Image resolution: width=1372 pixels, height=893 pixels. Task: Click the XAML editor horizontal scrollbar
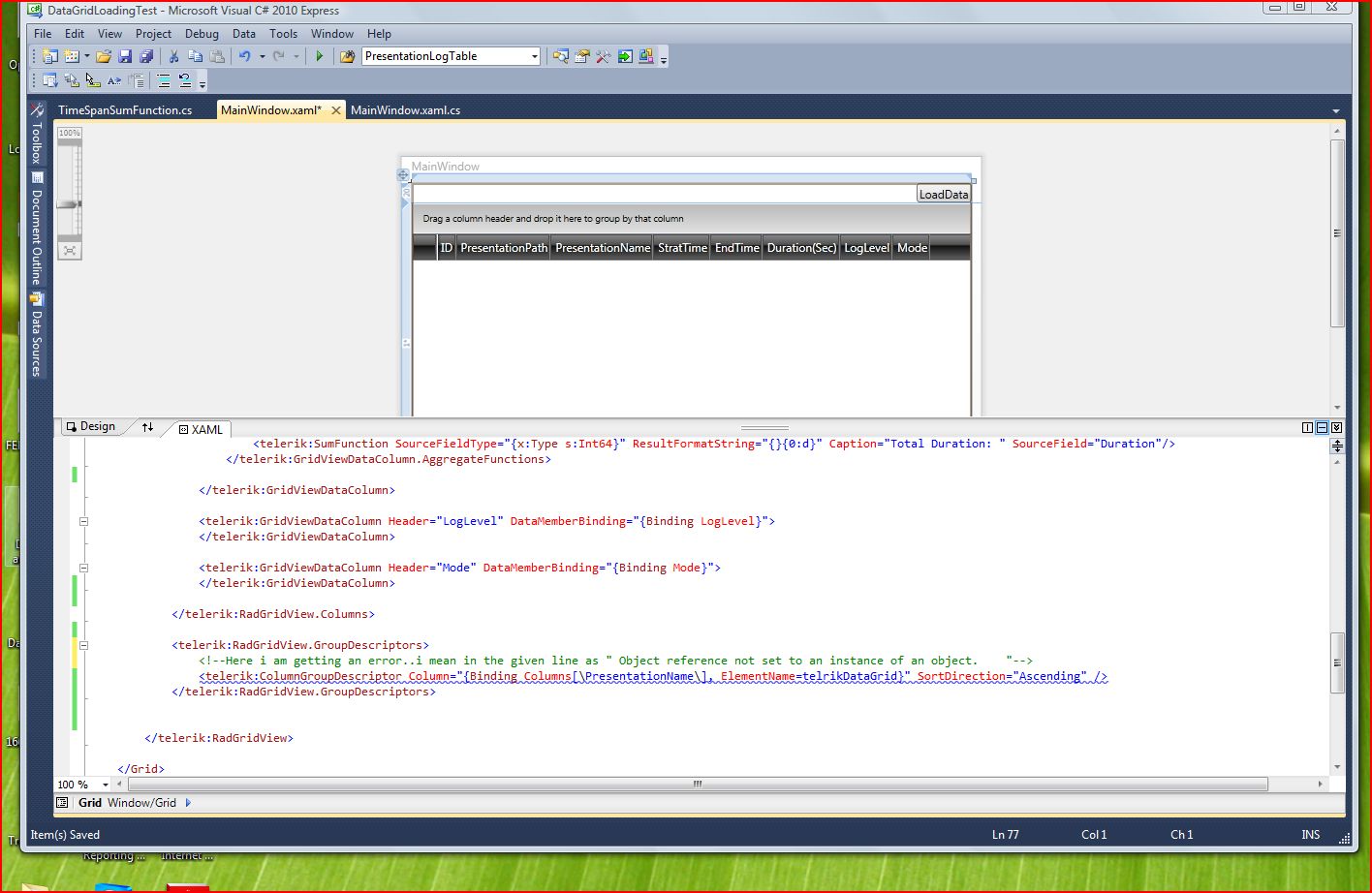coord(697,784)
